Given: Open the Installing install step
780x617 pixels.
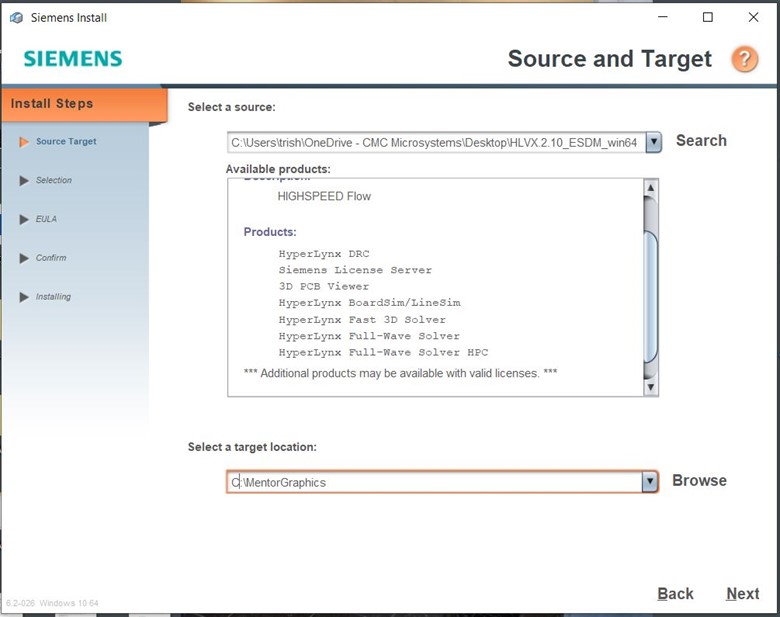Looking at the screenshot, I should [x=53, y=297].
